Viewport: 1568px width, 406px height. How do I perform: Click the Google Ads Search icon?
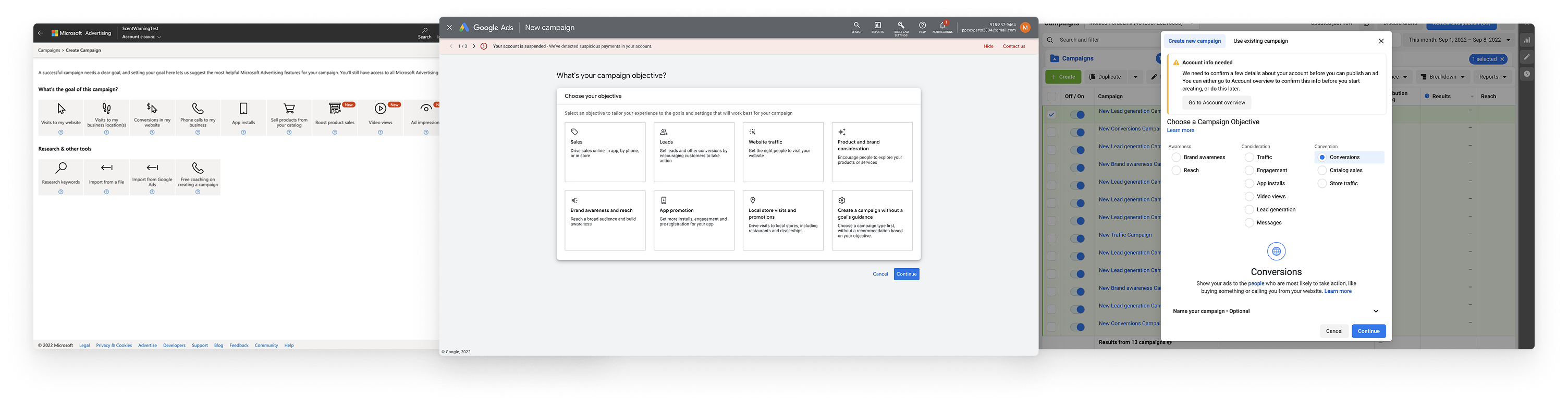856,28
